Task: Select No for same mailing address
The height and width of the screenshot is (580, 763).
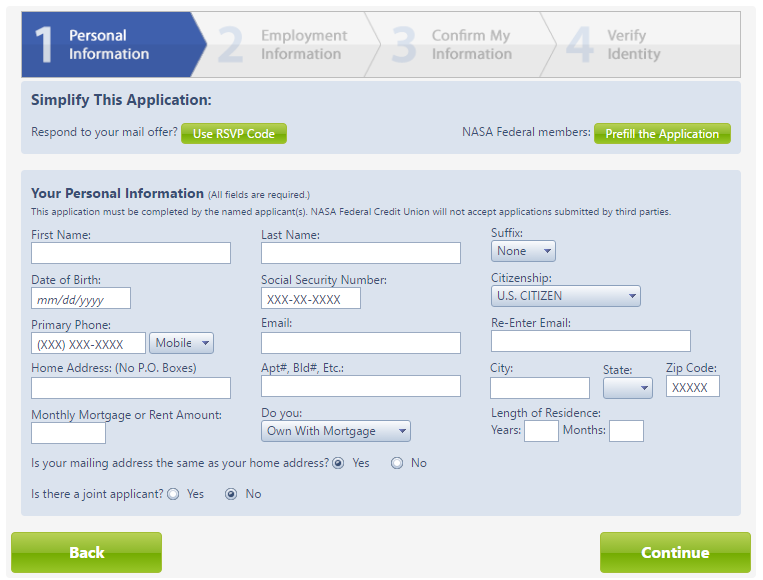Action: (397, 463)
